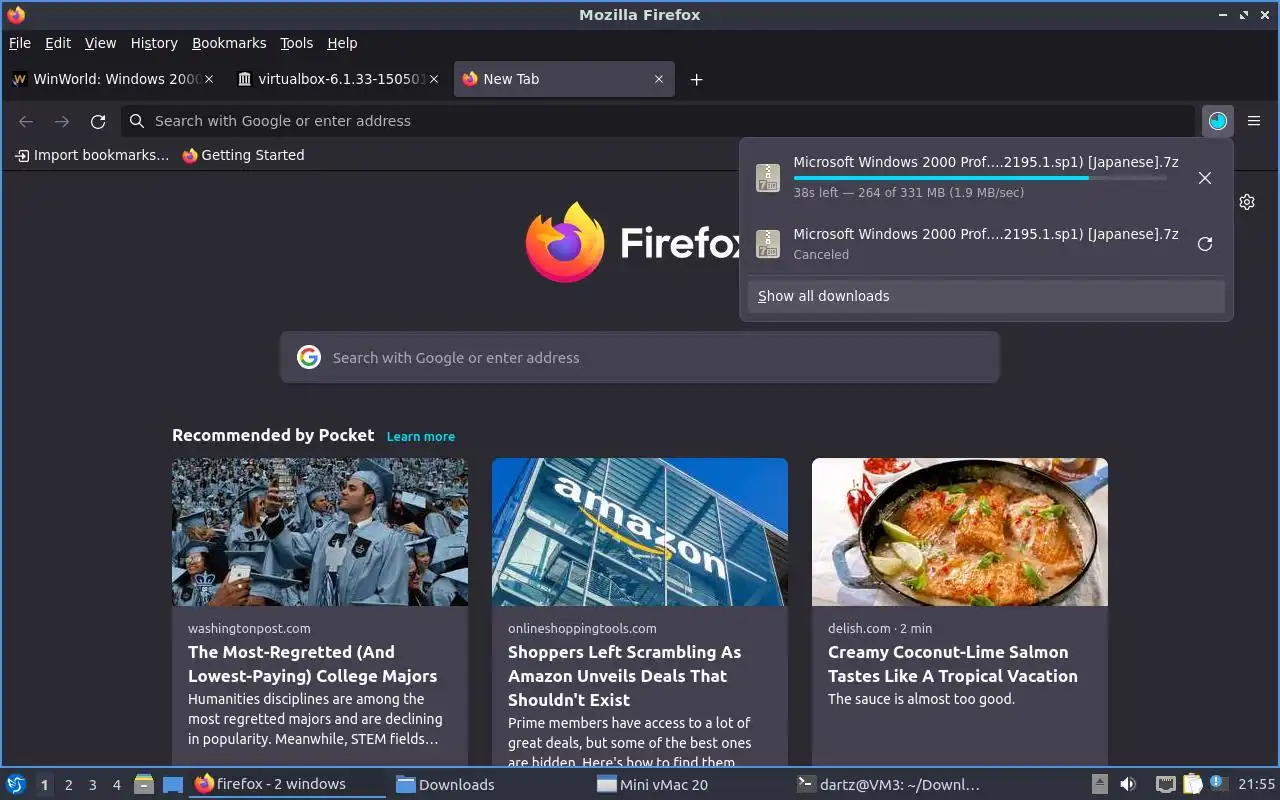Open a new tab with plus button
The height and width of the screenshot is (800, 1280).
(697, 79)
